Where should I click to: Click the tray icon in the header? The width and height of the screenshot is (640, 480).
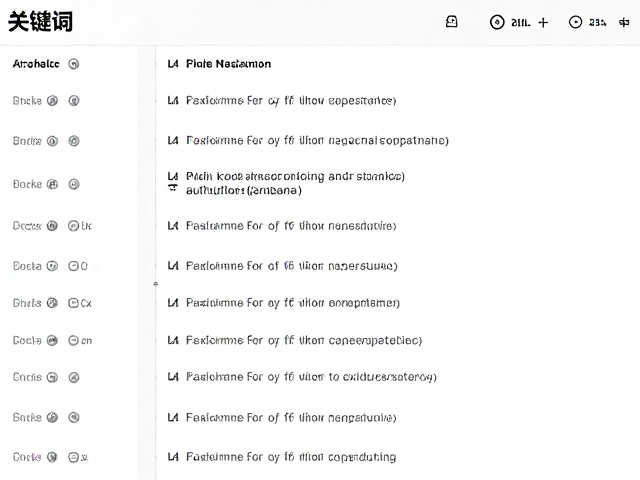click(451, 22)
